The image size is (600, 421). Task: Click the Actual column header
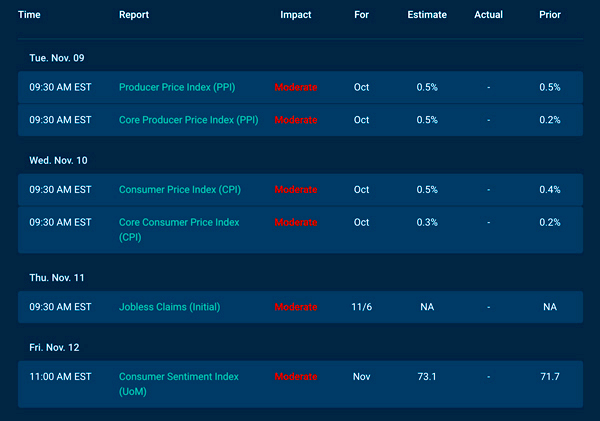coord(488,15)
